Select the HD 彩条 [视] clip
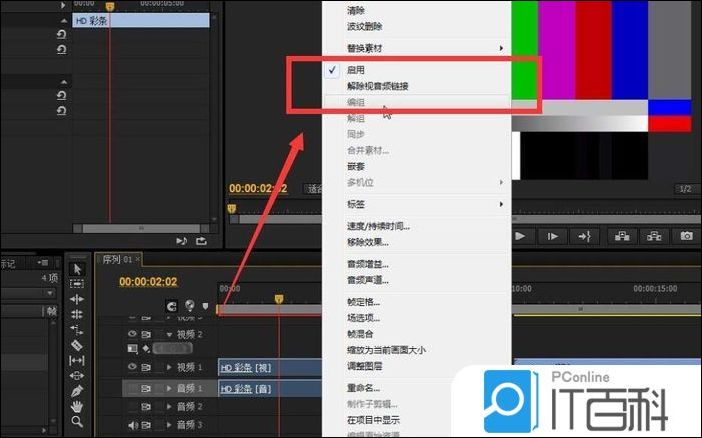Screen dimensions: 702x438 270,368
